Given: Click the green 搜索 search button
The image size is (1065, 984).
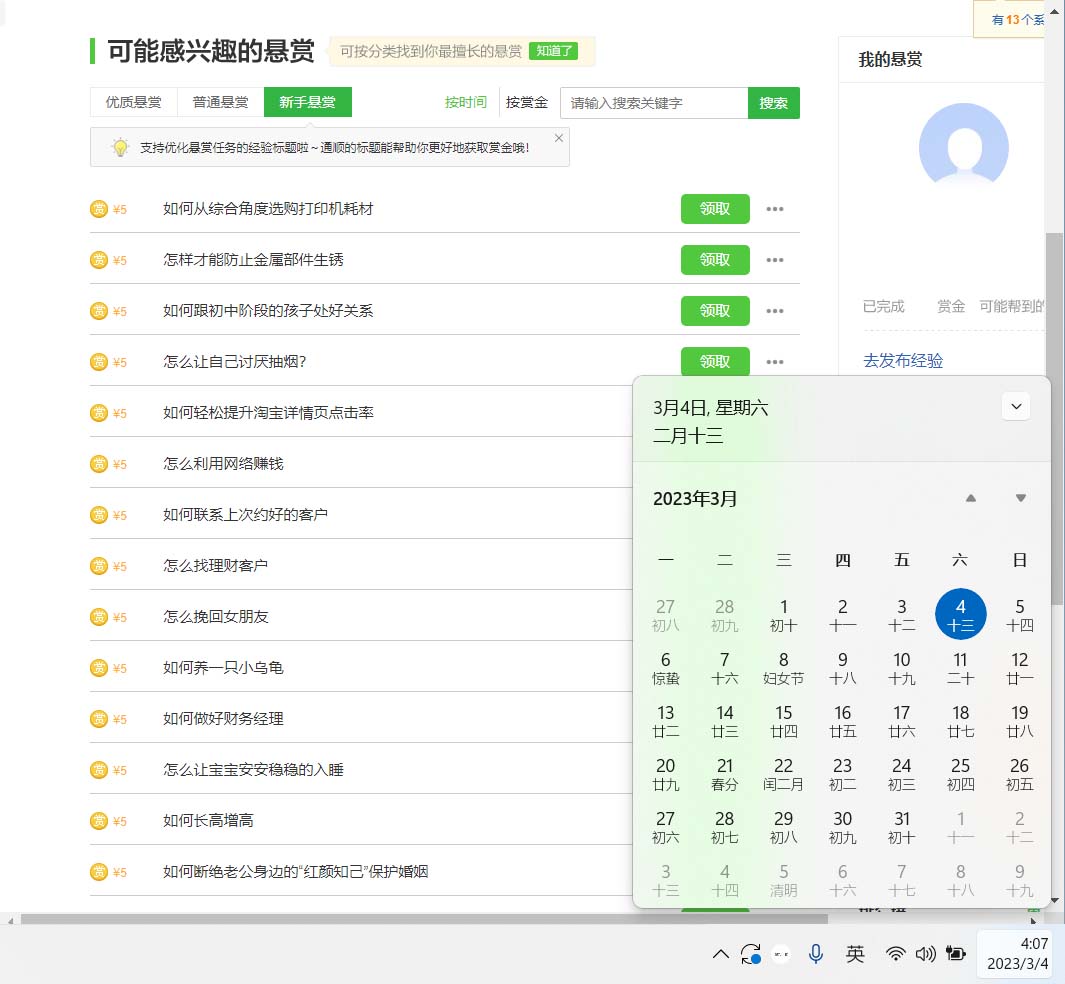Looking at the screenshot, I should [773, 102].
